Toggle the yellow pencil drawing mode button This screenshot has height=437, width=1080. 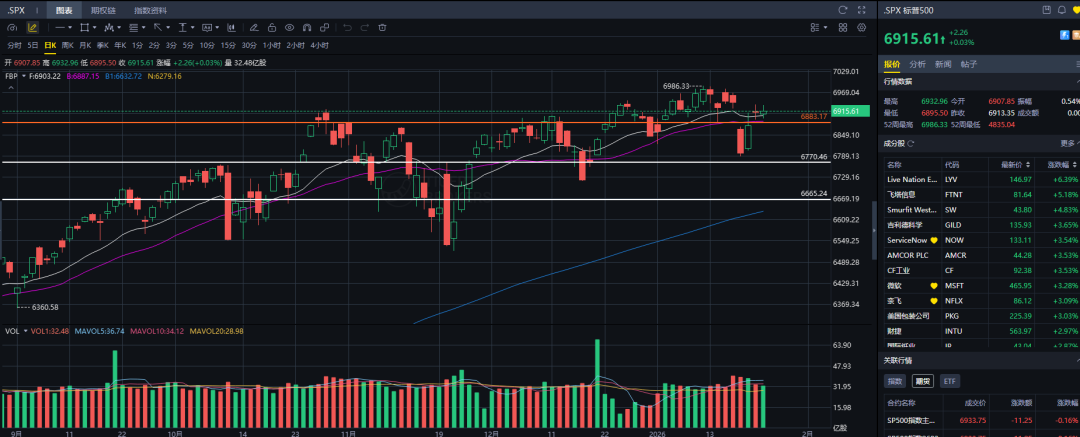33,27
